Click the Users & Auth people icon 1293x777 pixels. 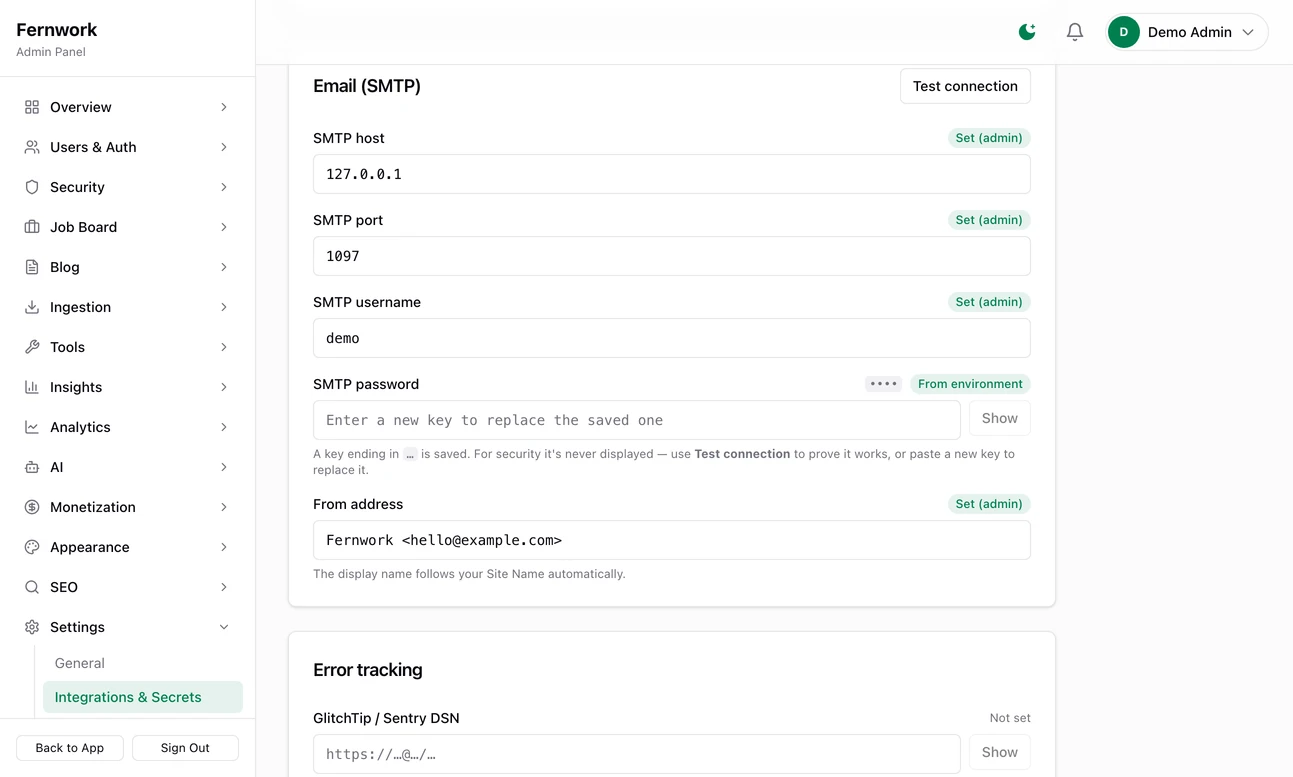(x=32, y=147)
